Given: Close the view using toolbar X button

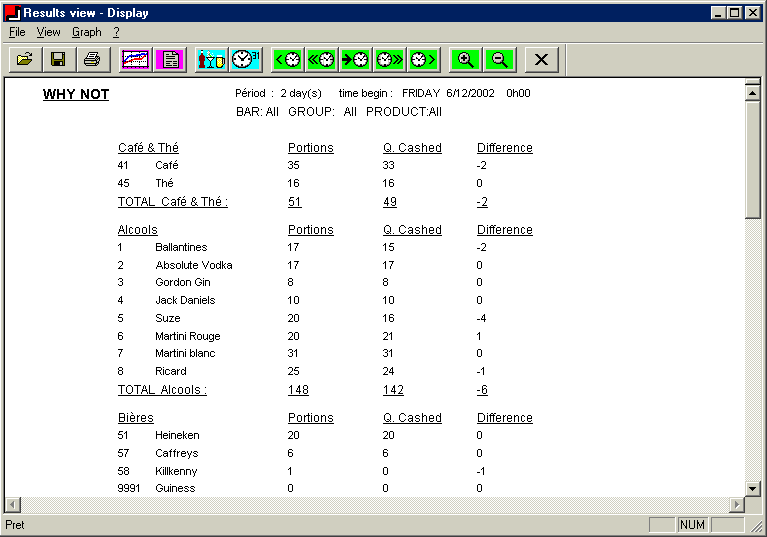Looking at the screenshot, I should (x=542, y=60).
